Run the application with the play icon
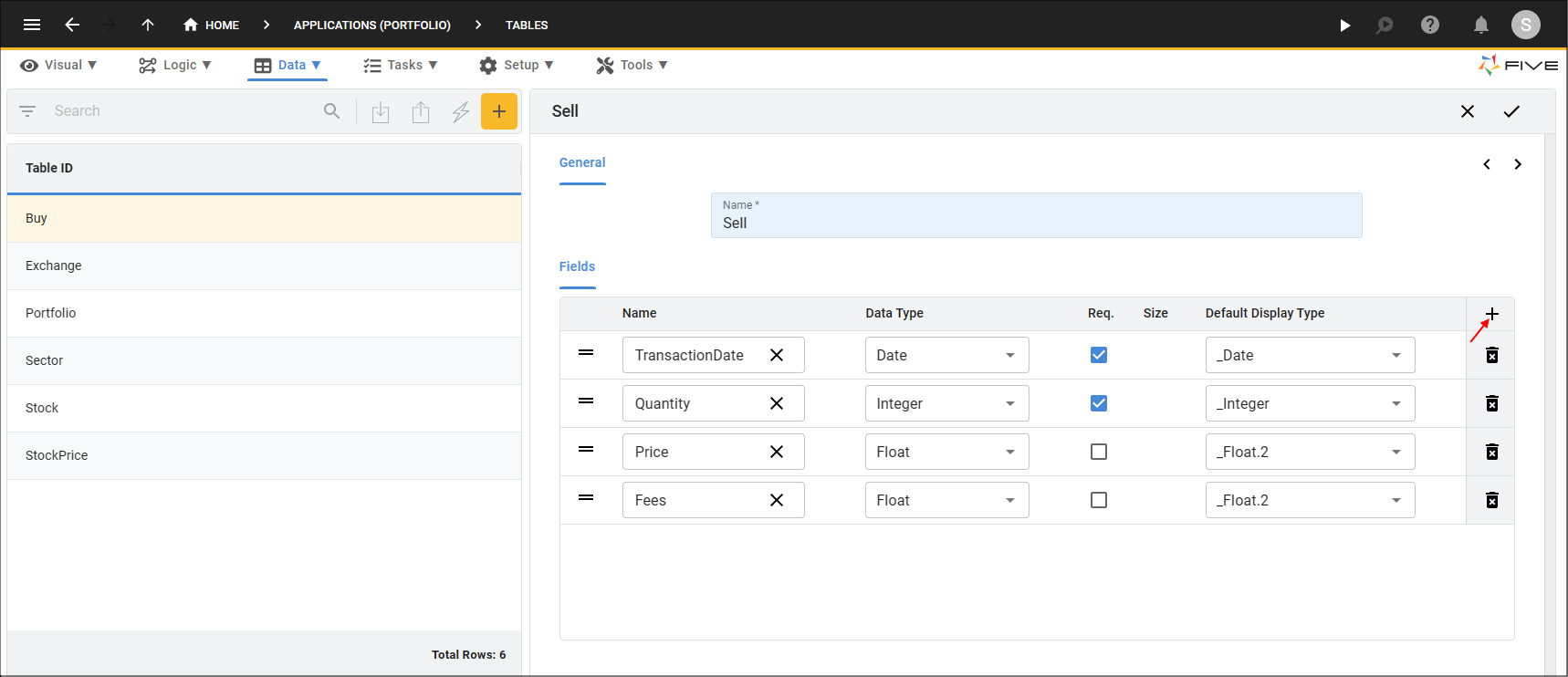Screen dimensions: 1568x677 (x=1344, y=25)
